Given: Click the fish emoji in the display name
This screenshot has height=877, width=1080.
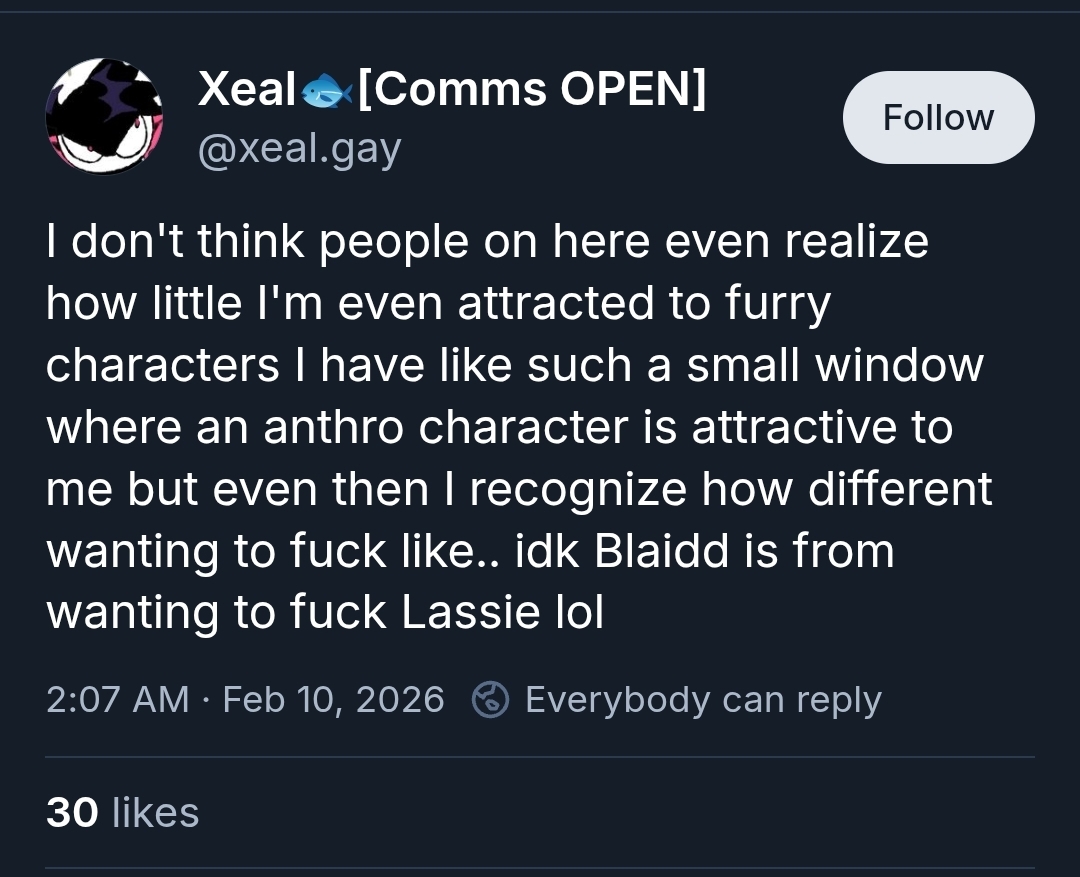Looking at the screenshot, I should coord(327,92).
